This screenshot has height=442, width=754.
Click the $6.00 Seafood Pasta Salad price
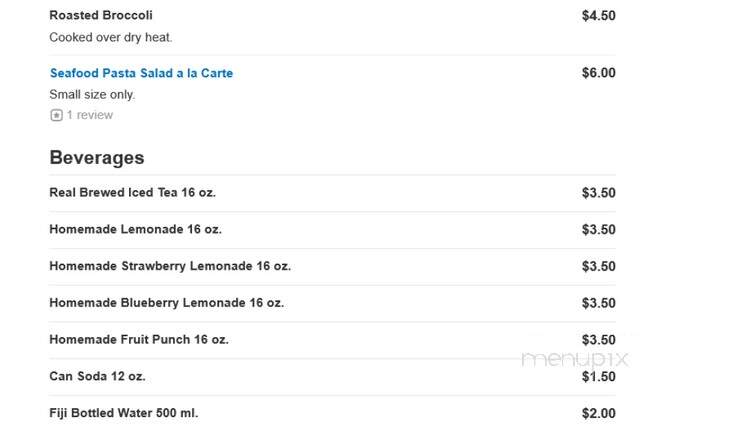click(598, 73)
